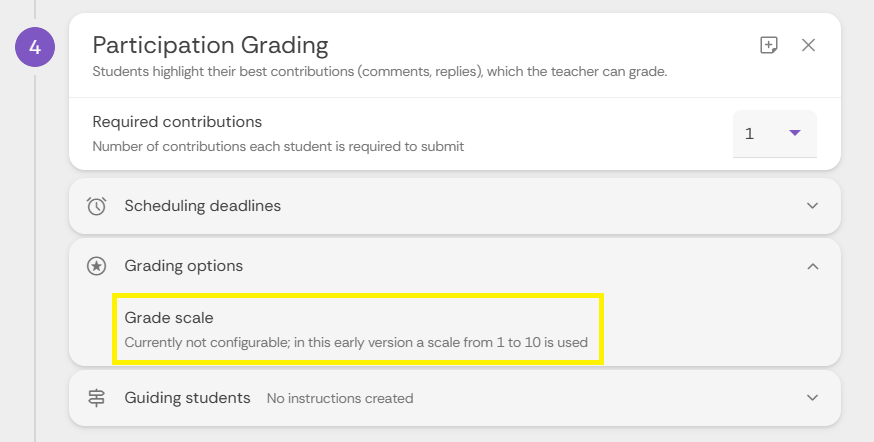The width and height of the screenshot is (874, 442).
Task: Click the Grade scale label
Action: coord(169,318)
